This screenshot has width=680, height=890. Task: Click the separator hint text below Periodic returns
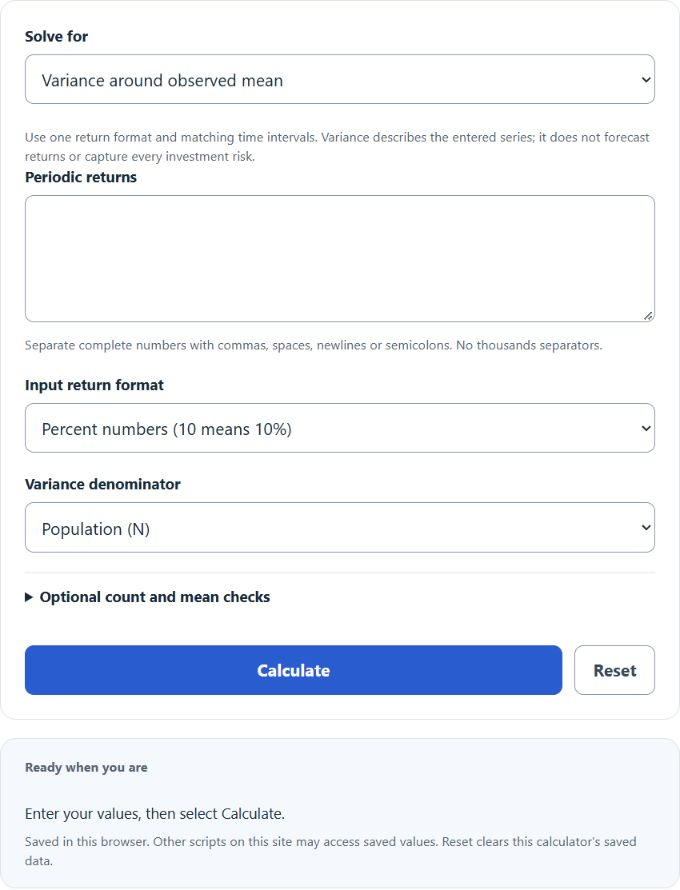point(313,345)
